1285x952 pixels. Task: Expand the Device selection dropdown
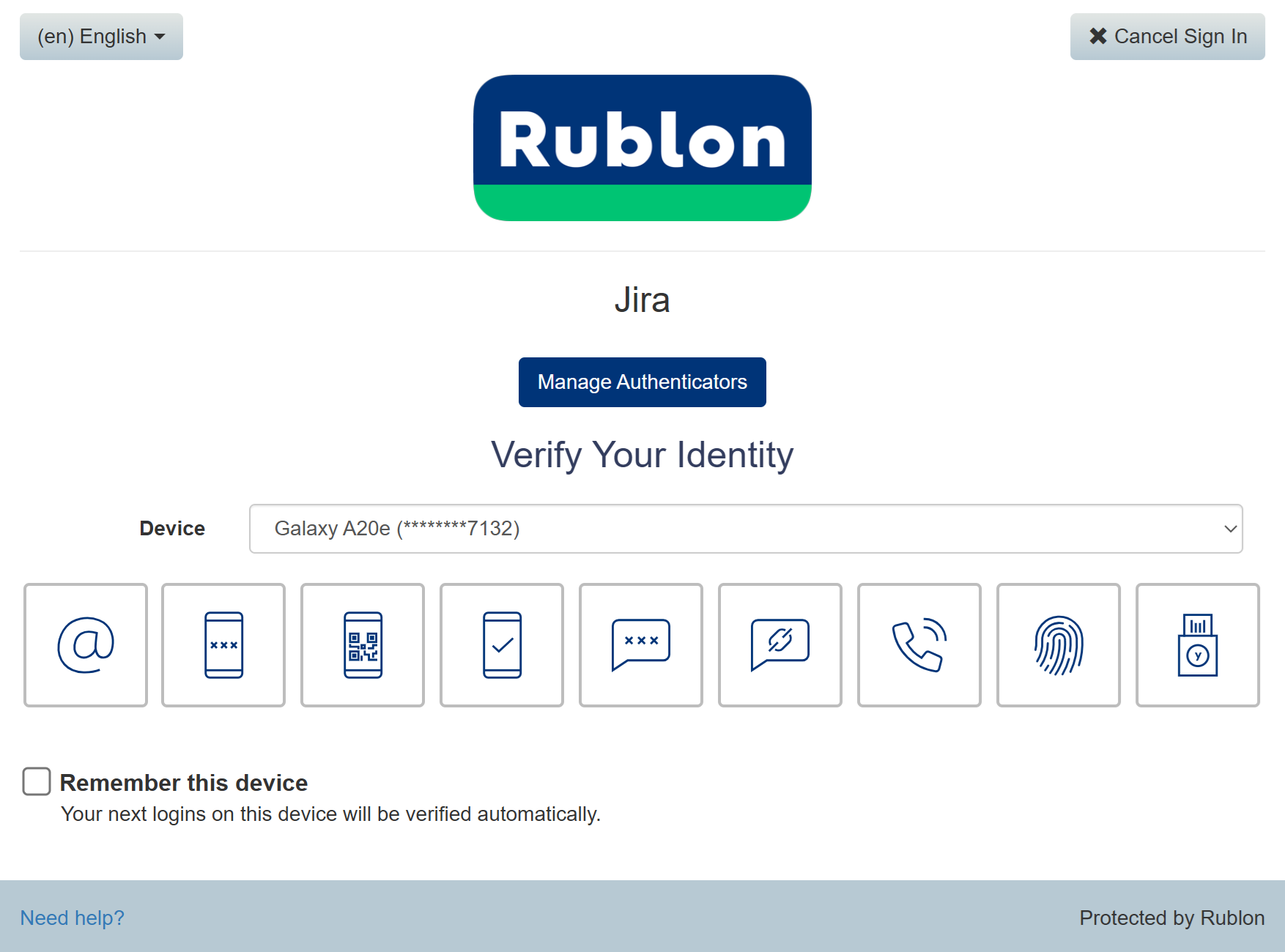[746, 529]
